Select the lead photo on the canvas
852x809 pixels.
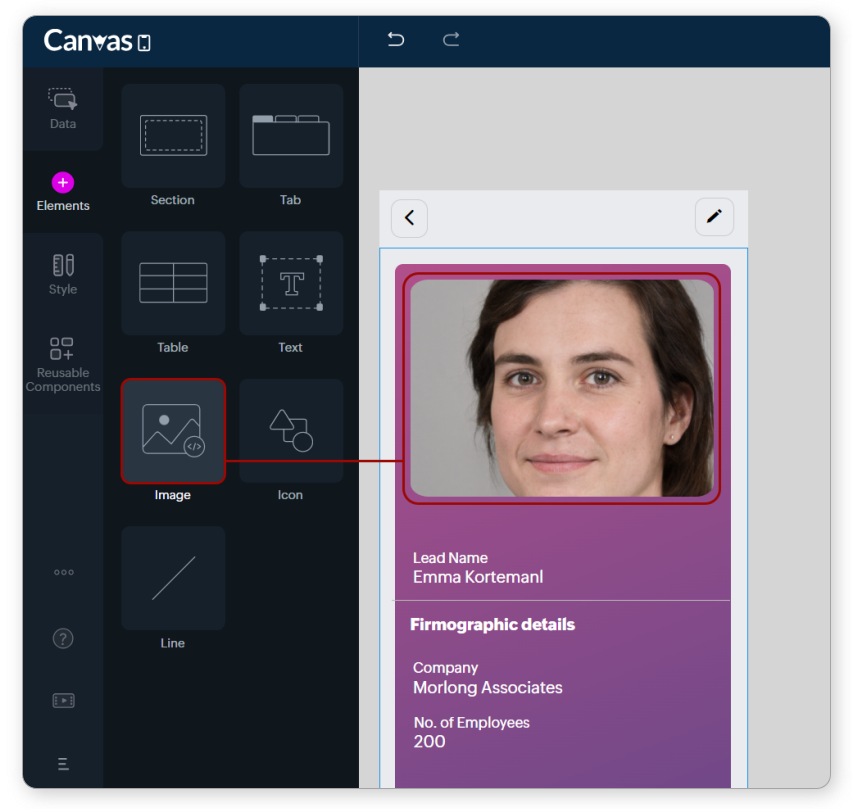(x=562, y=388)
